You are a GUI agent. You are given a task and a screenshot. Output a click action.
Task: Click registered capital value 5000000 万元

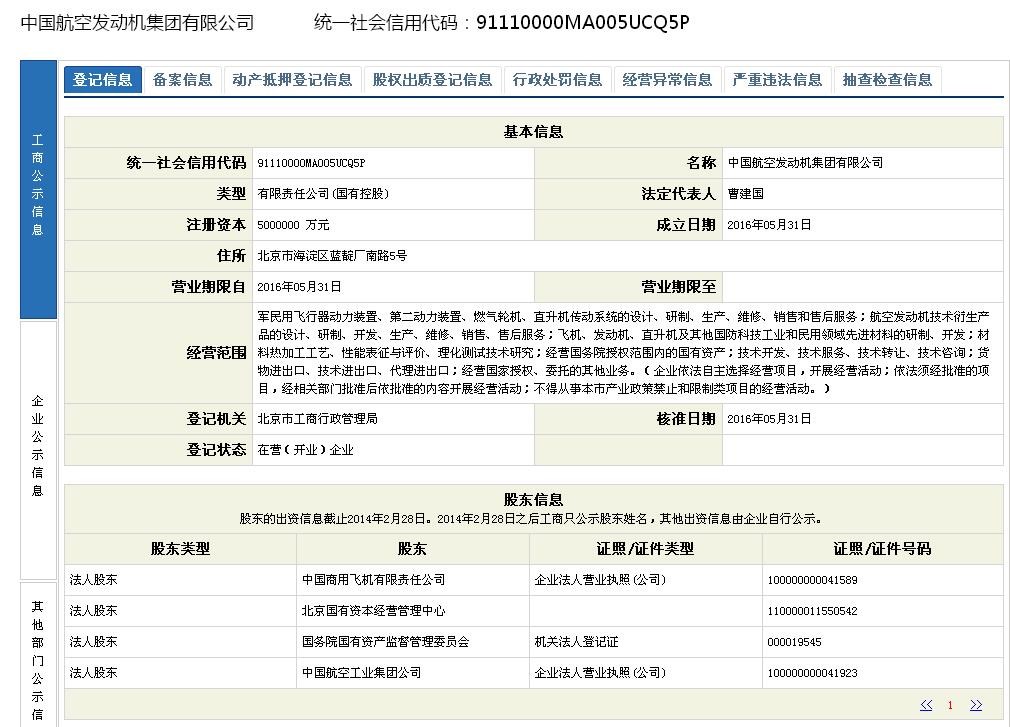tap(293, 225)
